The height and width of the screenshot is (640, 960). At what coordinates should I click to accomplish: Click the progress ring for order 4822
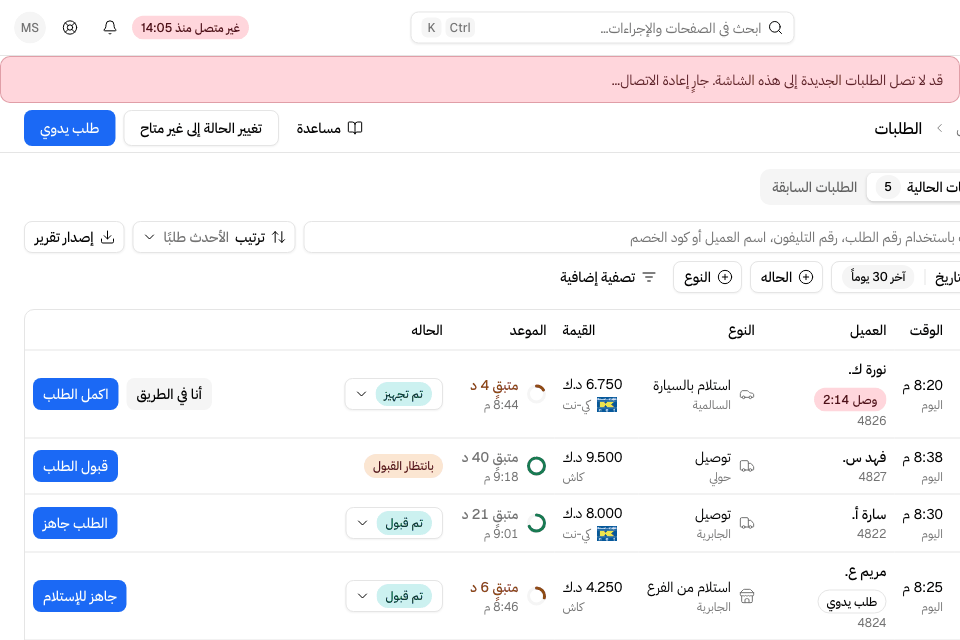pyautogui.click(x=536, y=523)
